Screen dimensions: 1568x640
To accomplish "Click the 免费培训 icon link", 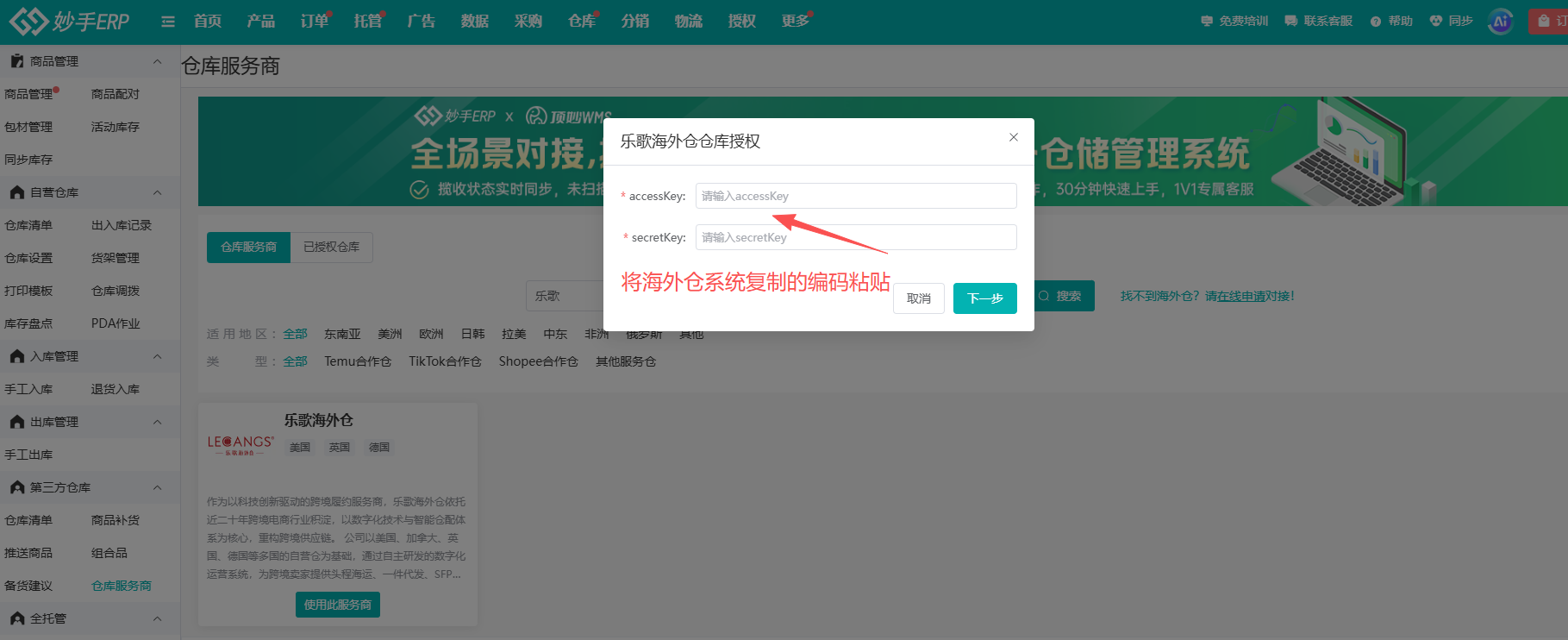I will click(x=1234, y=22).
